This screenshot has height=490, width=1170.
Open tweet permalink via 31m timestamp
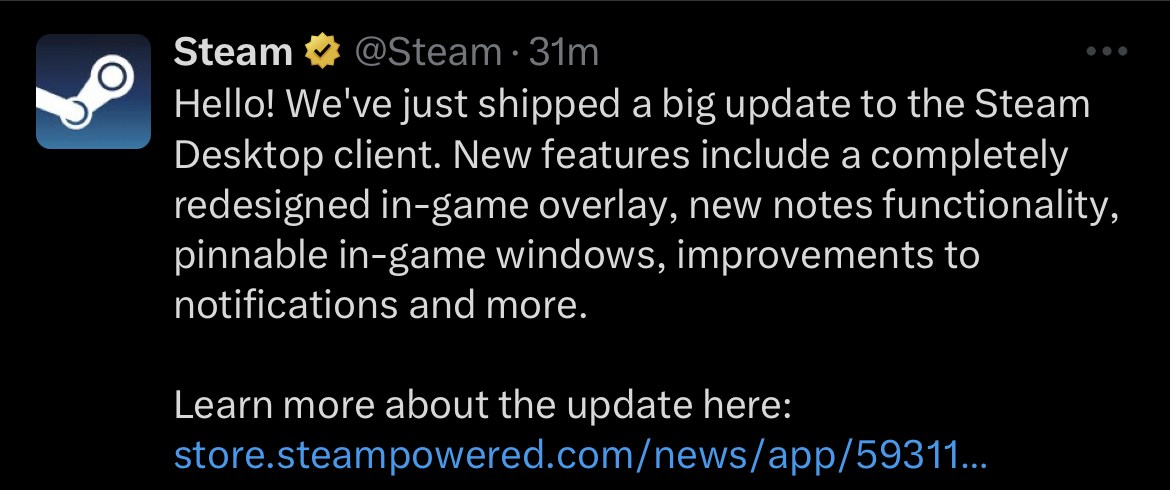click(563, 52)
